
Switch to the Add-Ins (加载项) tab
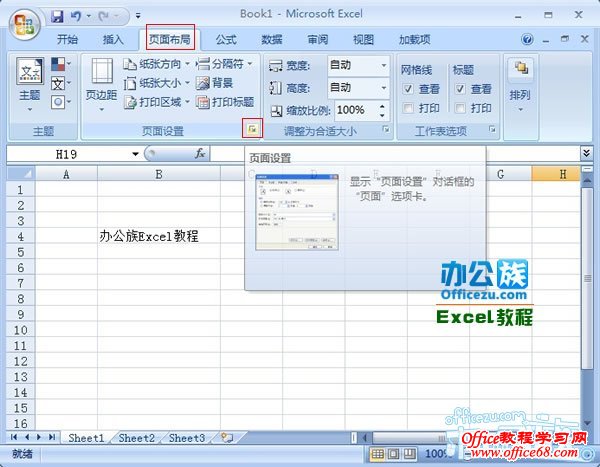[x=414, y=39]
